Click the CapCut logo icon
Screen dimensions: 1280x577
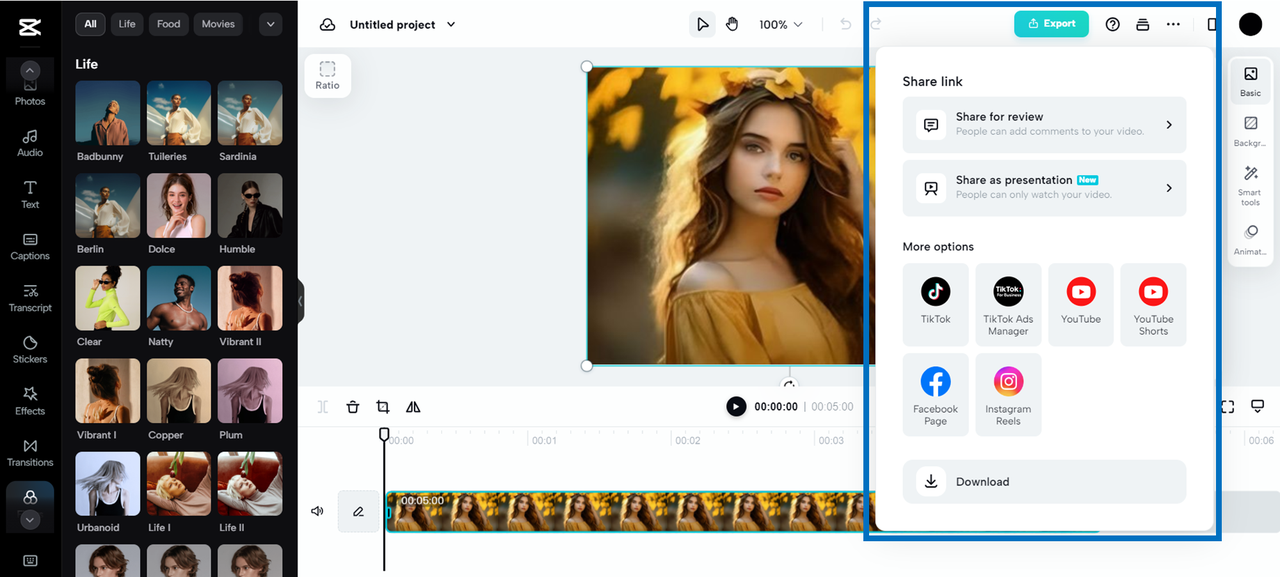[30, 26]
